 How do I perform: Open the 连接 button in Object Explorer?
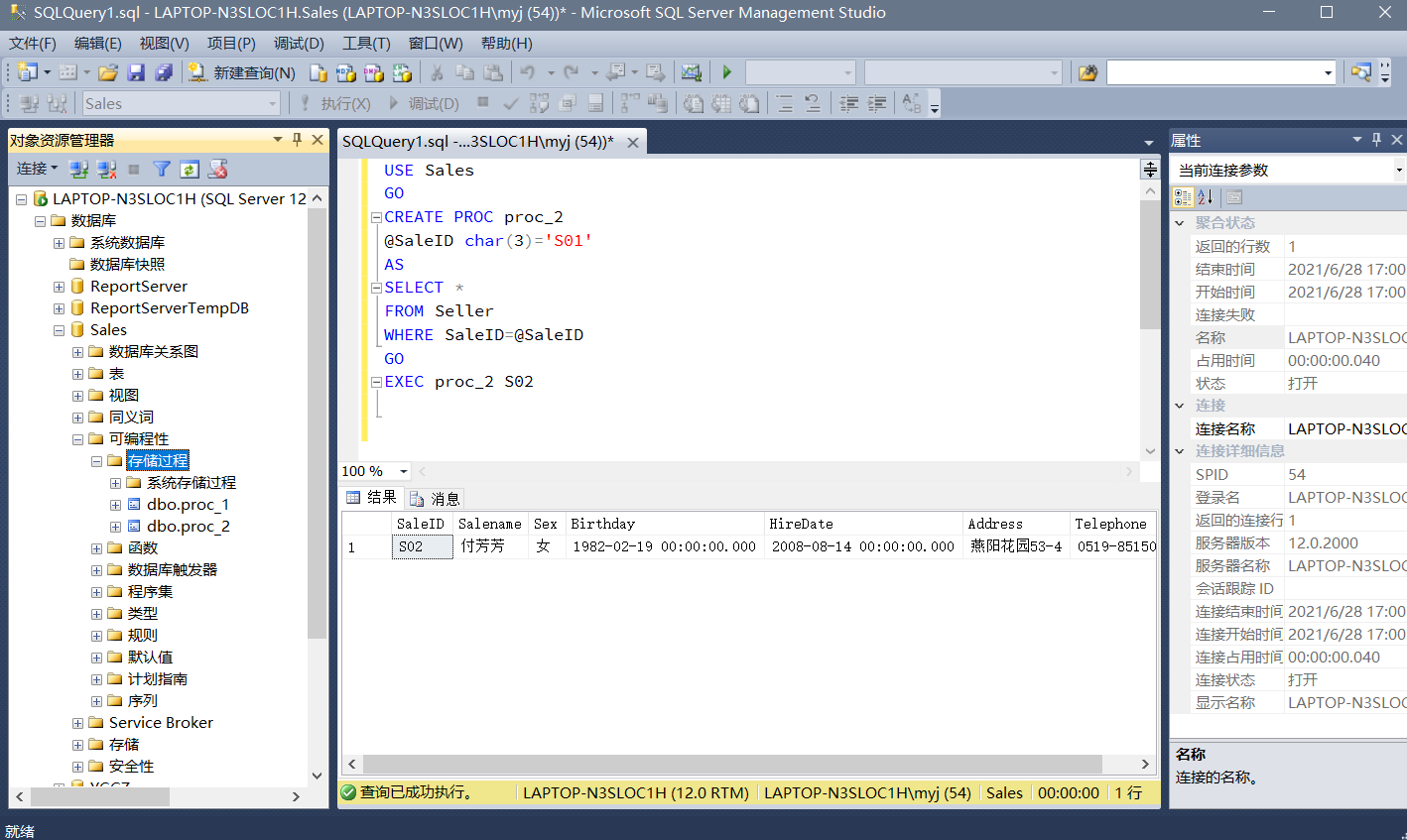(x=37, y=170)
